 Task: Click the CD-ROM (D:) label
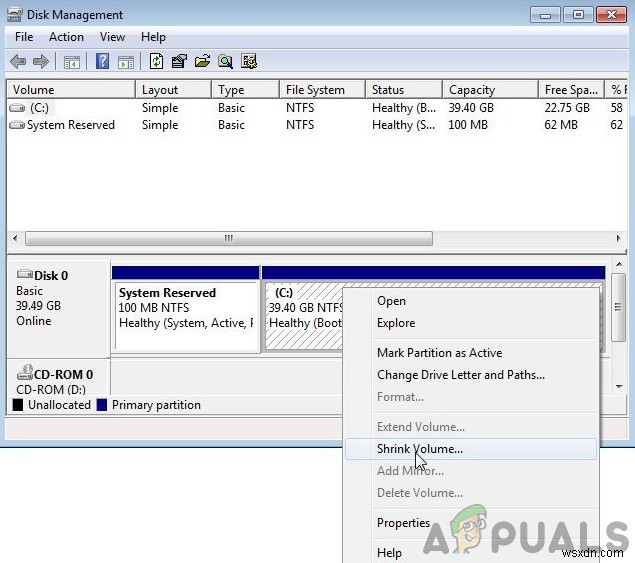51,390
